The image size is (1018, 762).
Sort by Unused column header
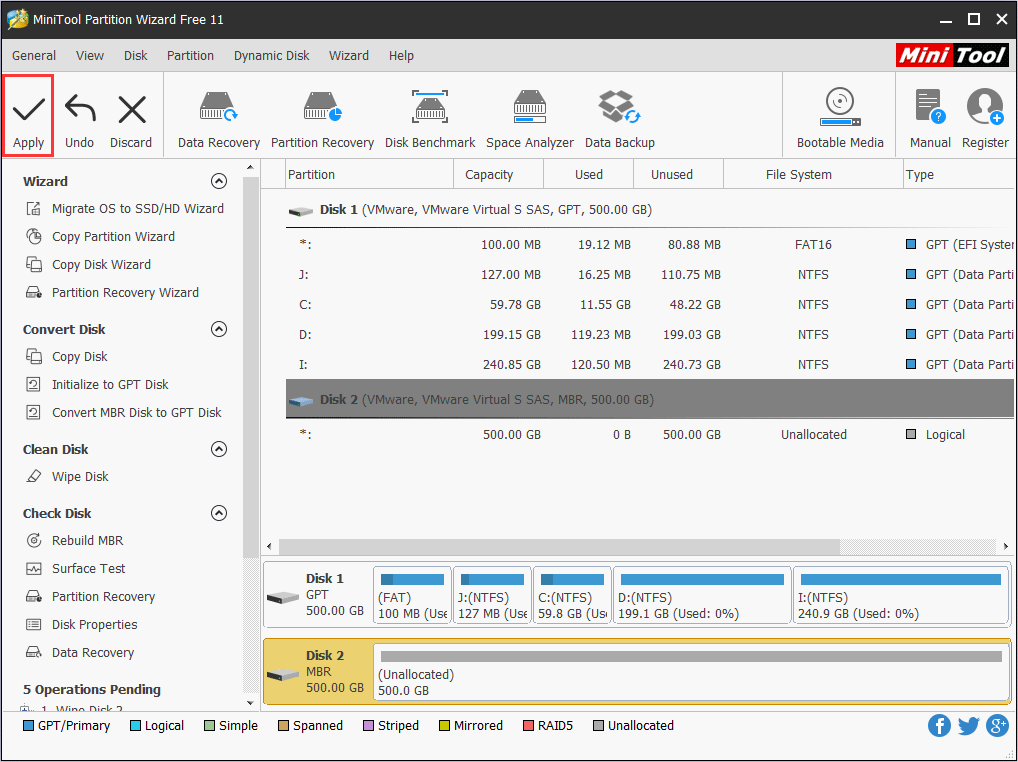[x=678, y=175]
